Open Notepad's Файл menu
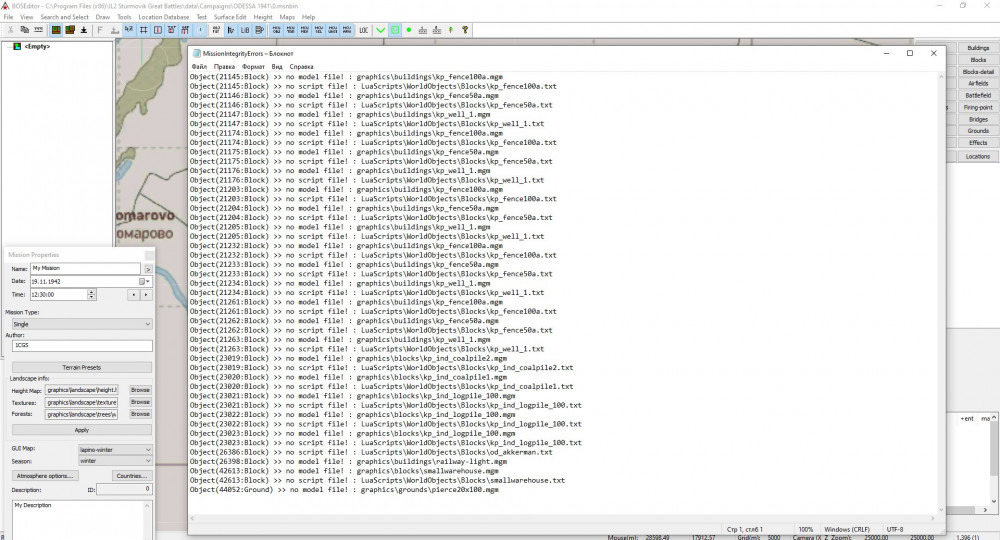This screenshot has height=540, width=1000. 199,66
